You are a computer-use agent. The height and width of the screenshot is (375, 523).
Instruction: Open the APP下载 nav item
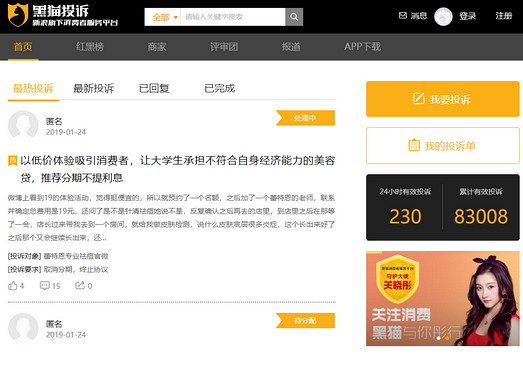363,47
